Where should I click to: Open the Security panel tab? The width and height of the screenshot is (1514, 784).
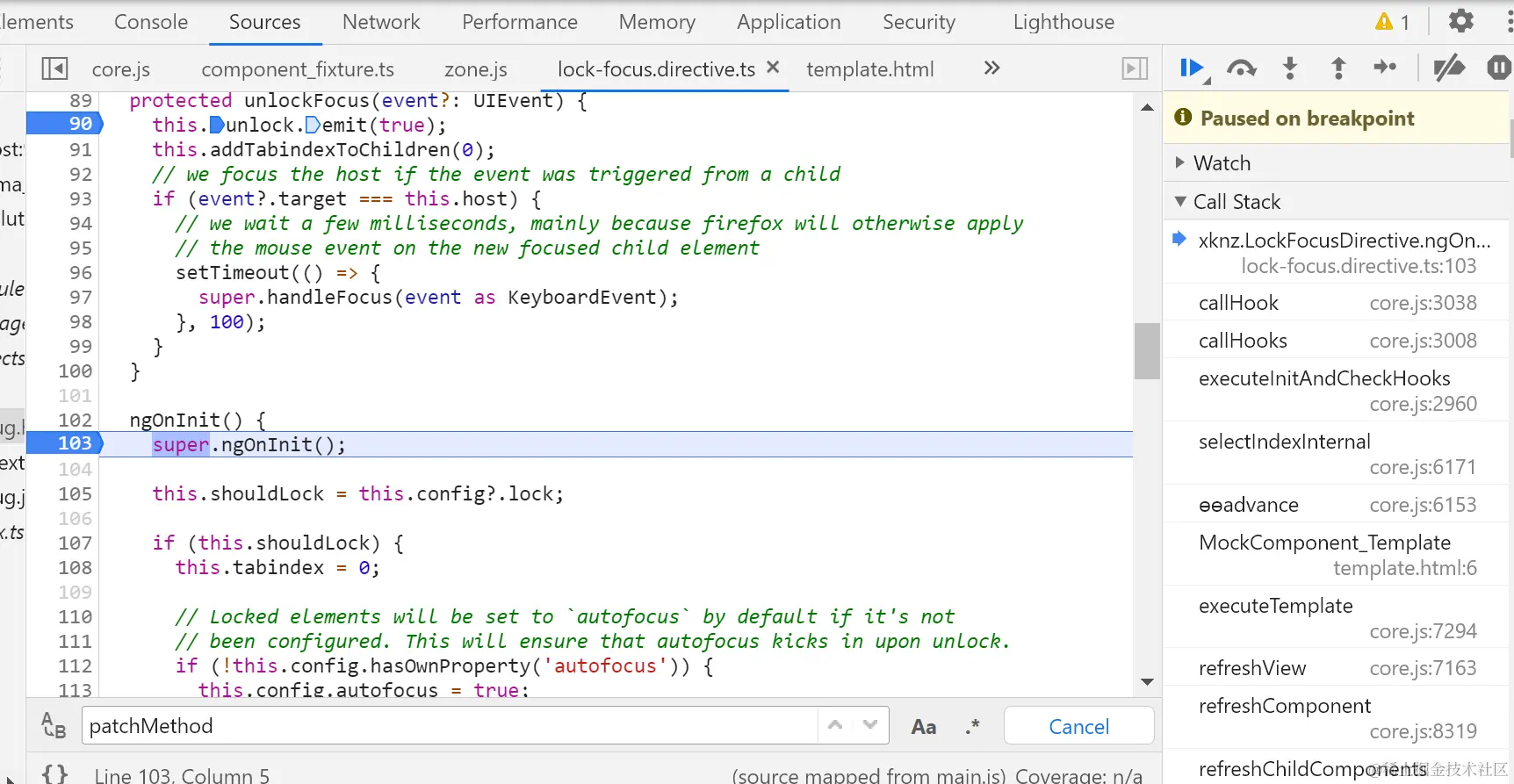click(x=919, y=22)
